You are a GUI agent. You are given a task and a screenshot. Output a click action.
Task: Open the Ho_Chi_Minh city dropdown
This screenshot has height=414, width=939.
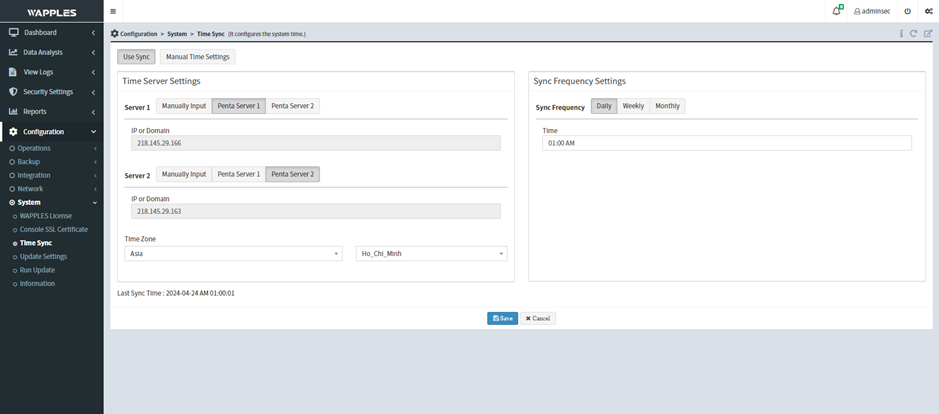tap(432, 254)
